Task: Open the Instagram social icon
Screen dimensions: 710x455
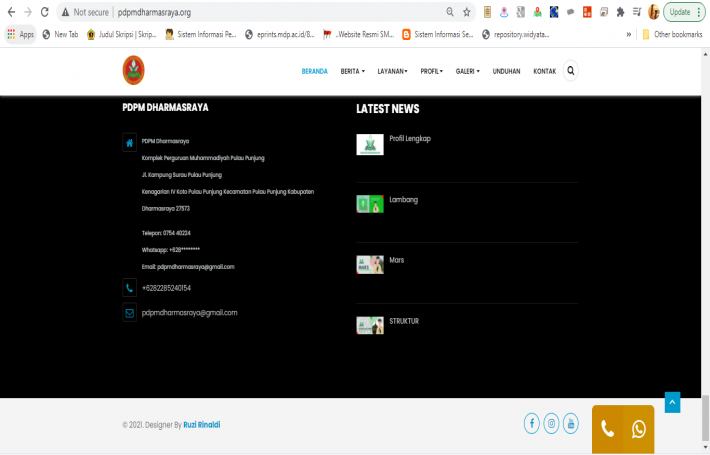Action: (x=551, y=423)
